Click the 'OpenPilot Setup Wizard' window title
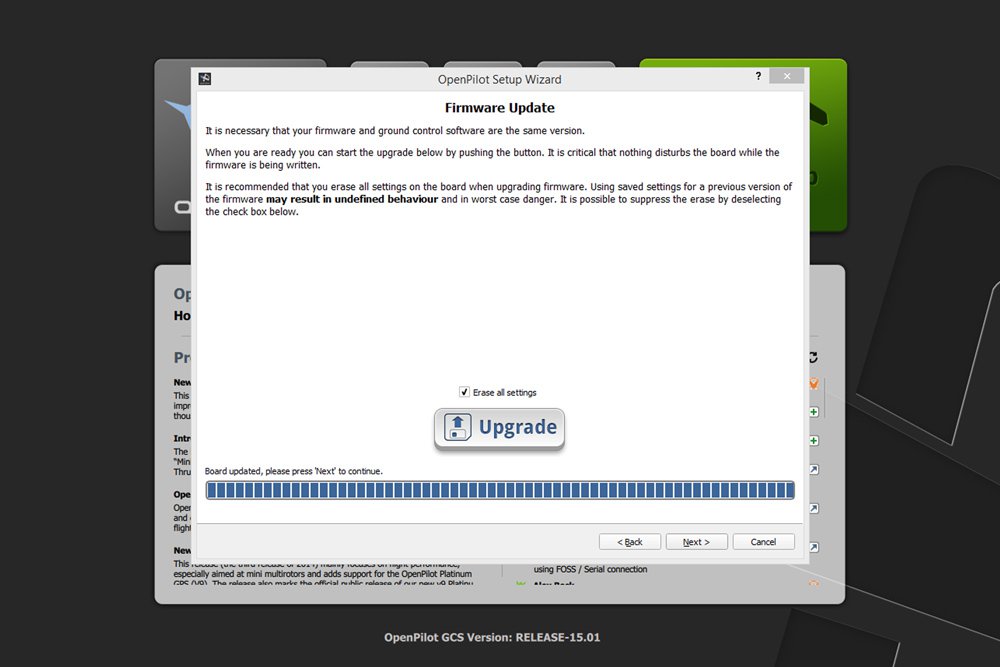The width and height of the screenshot is (1000, 667). 499,79
